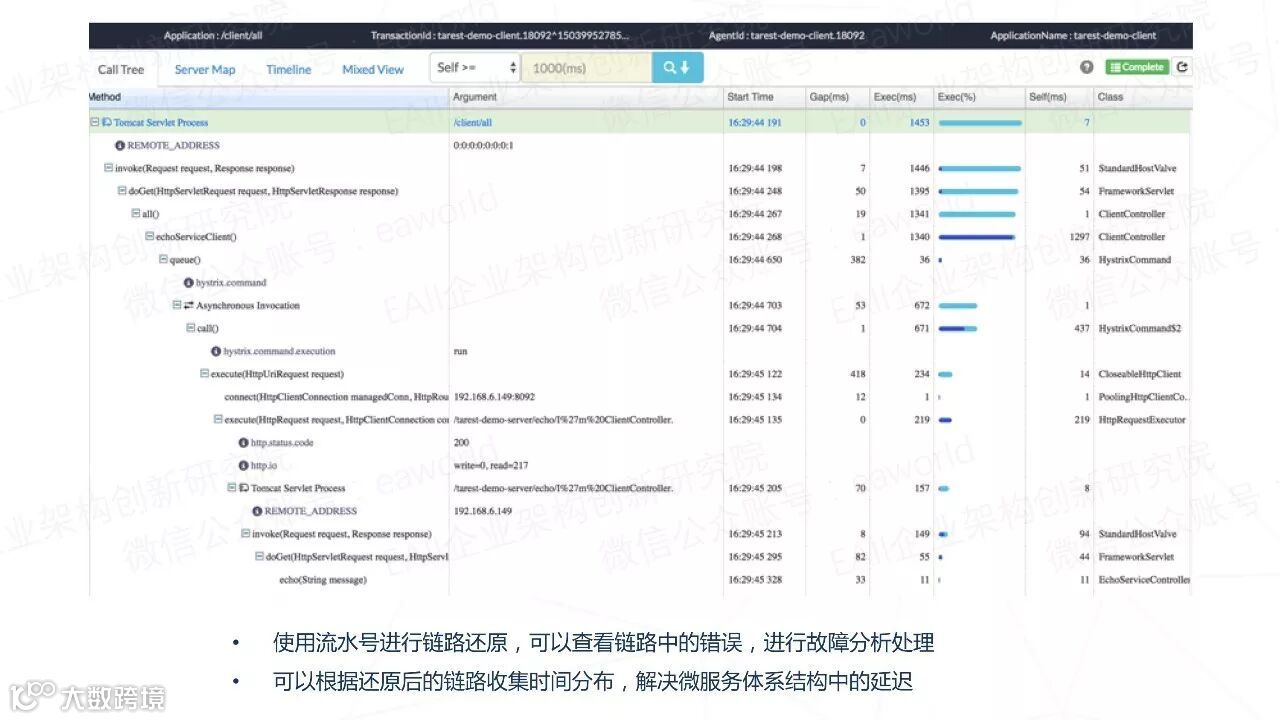Collapse the Tomcat Servlet Process /client/all node

(95, 122)
